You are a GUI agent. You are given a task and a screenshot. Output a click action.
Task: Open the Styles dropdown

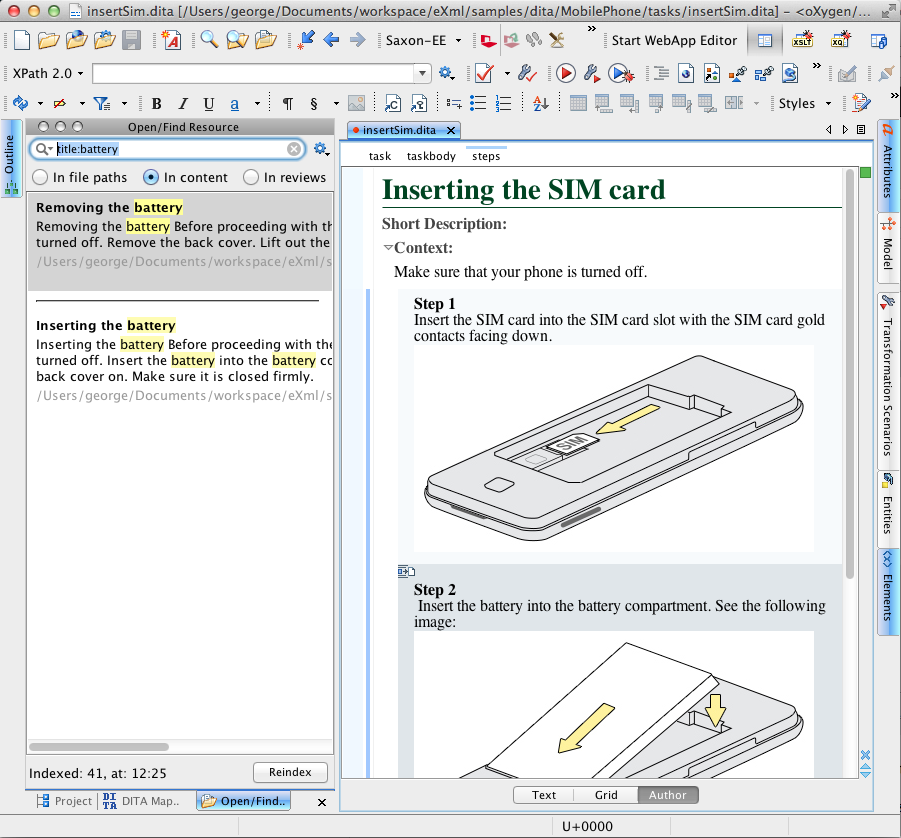(804, 104)
